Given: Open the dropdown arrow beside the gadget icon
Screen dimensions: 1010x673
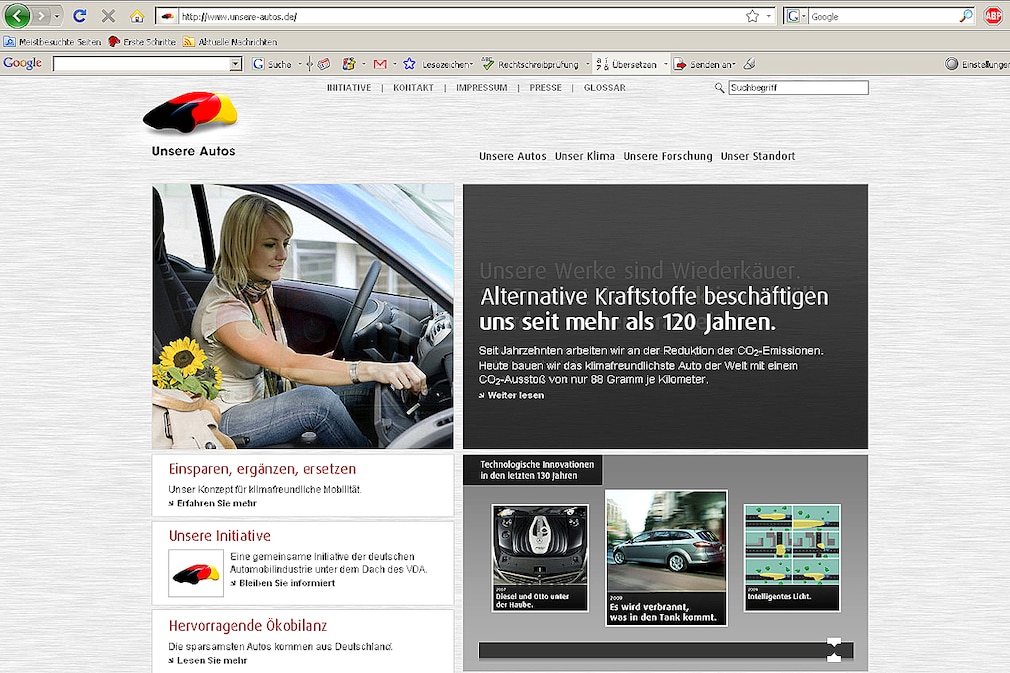Looking at the screenshot, I should pos(363,64).
